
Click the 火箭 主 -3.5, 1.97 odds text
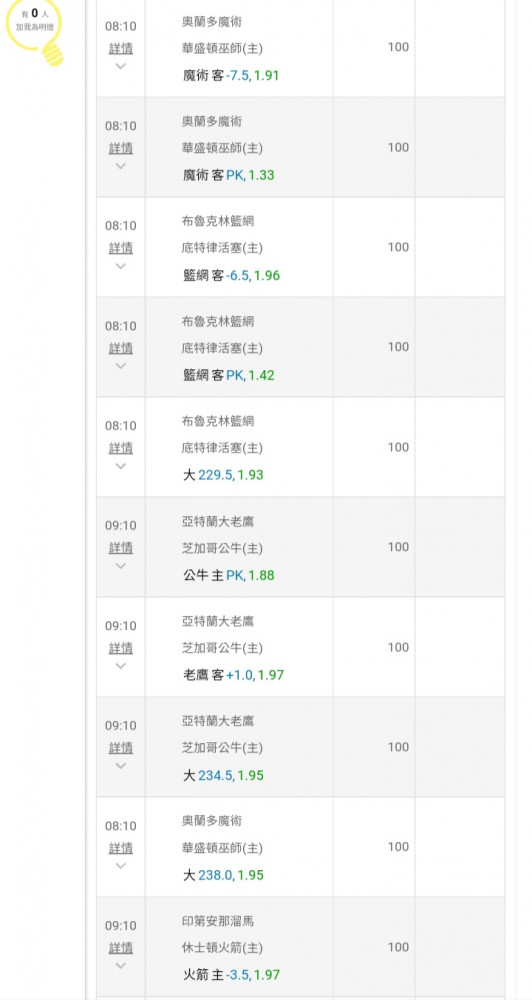232,975
